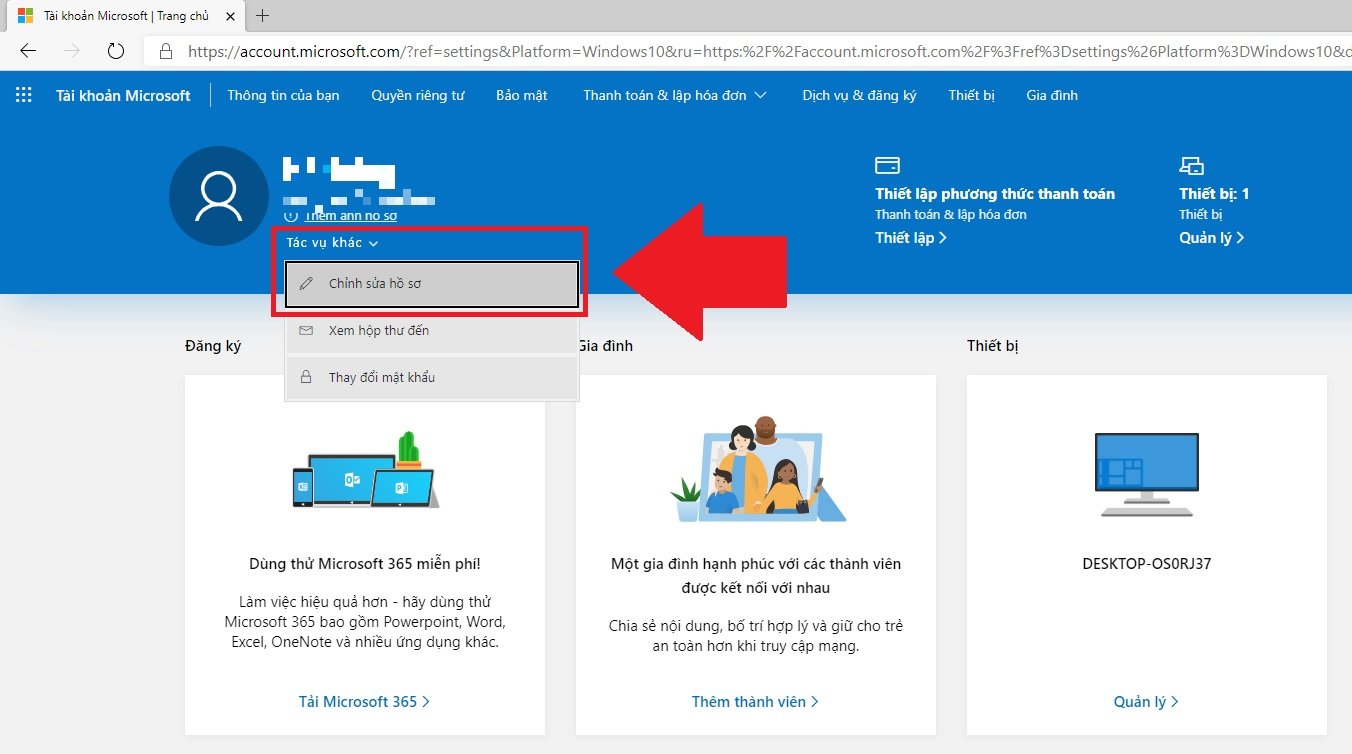Open Quyền riêng tư tab
Screen dimensions: 1352x754
(x=418, y=95)
